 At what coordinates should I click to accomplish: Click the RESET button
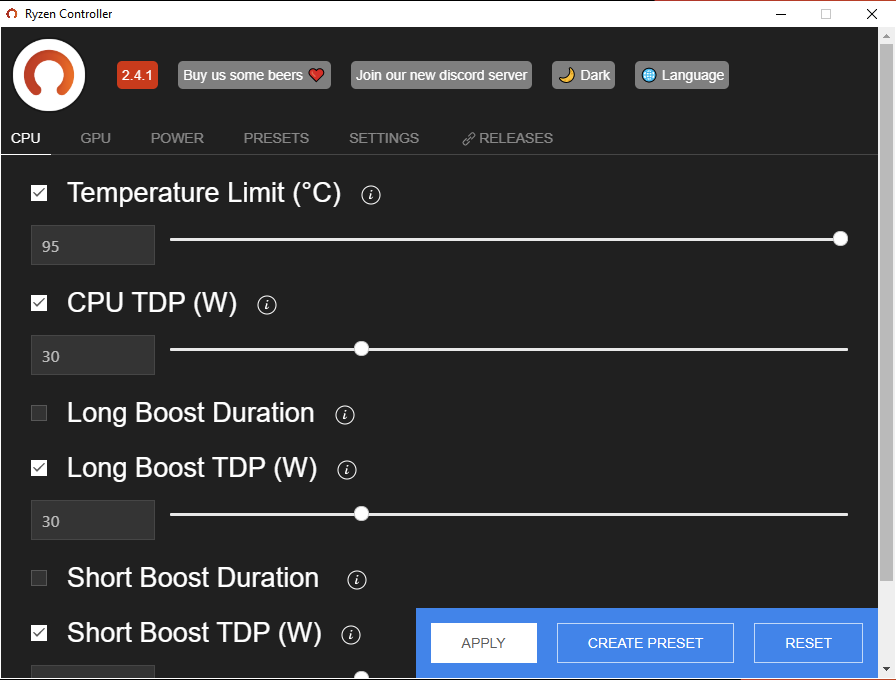(808, 643)
